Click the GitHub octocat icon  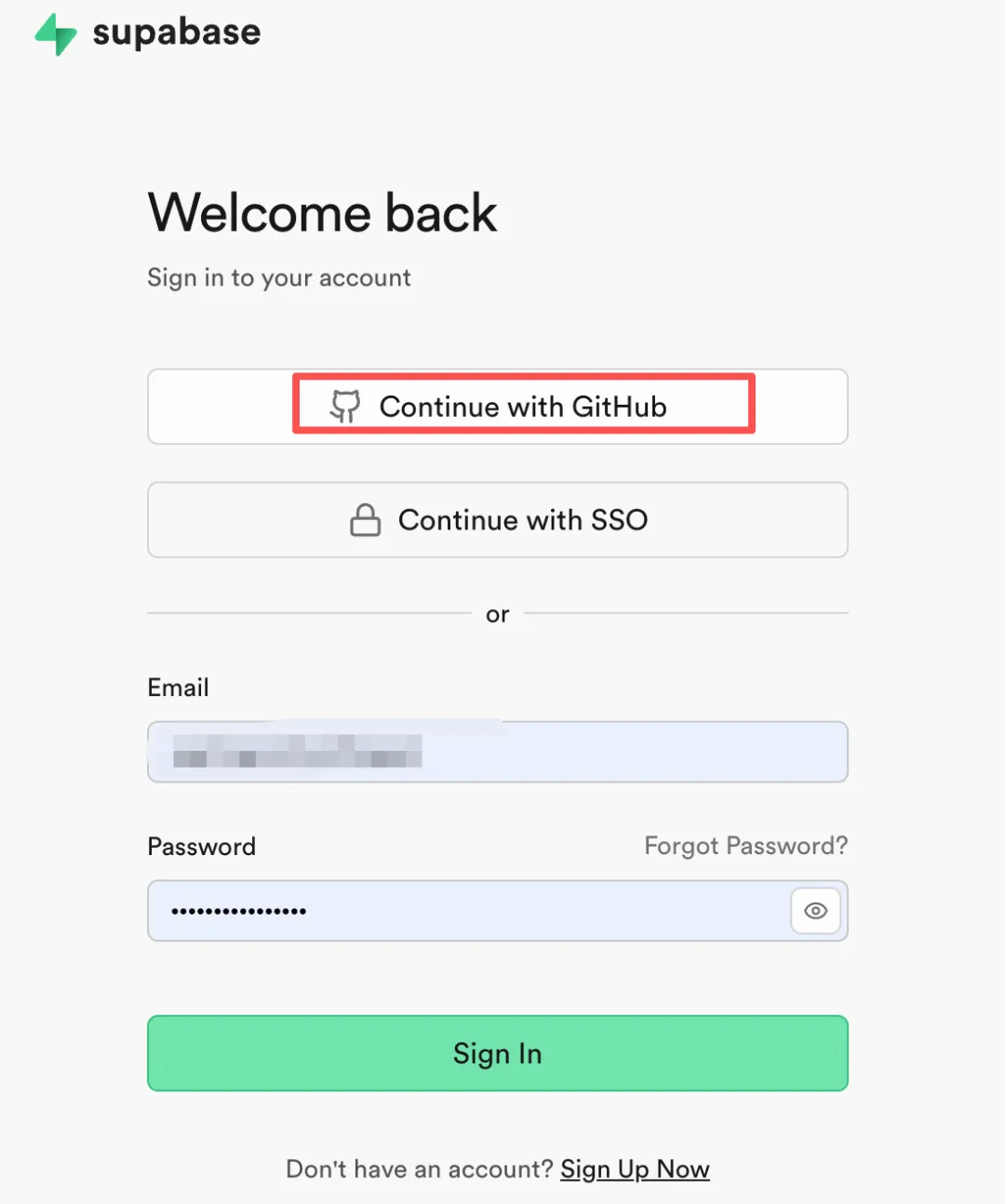tap(345, 407)
